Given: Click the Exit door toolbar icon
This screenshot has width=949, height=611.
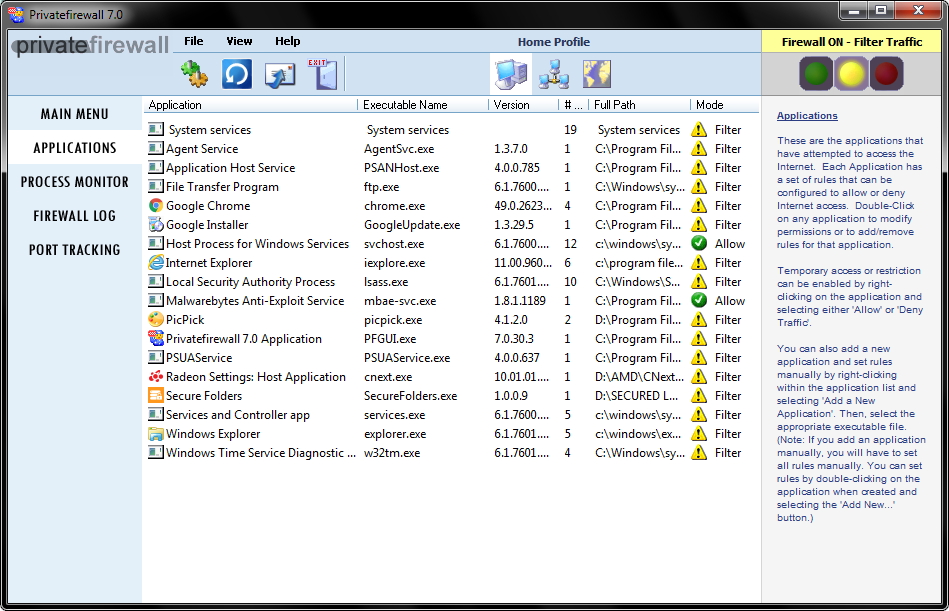Looking at the screenshot, I should (x=322, y=74).
